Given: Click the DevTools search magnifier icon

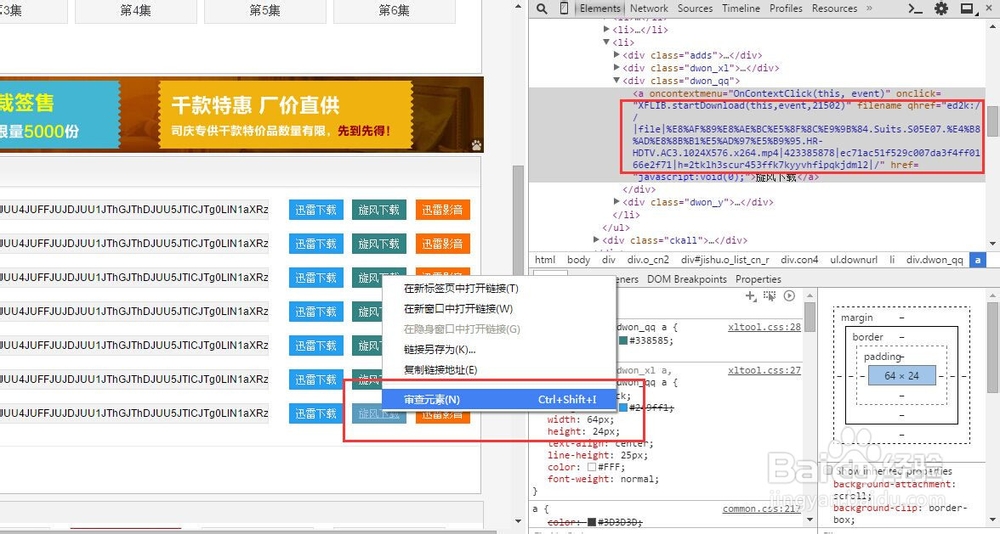Looking at the screenshot, I should point(541,8).
